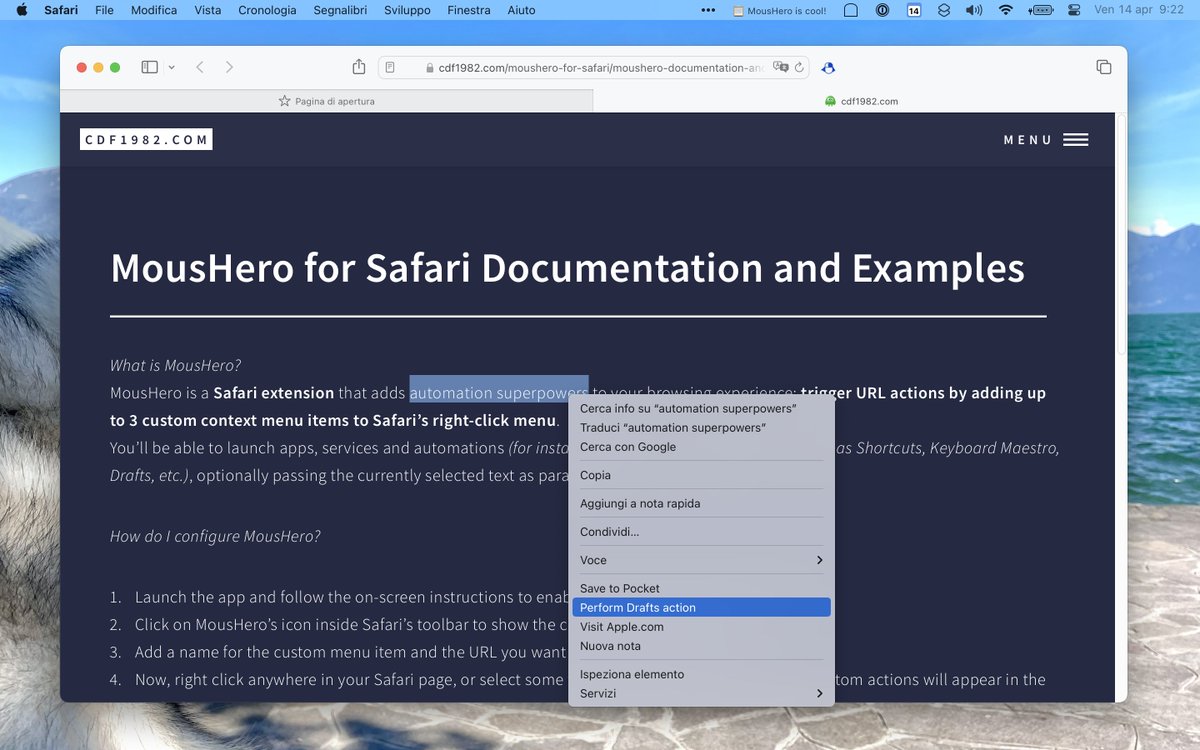Select Cerca con Google
Screen dimensions: 1200x750
(x=701, y=447)
